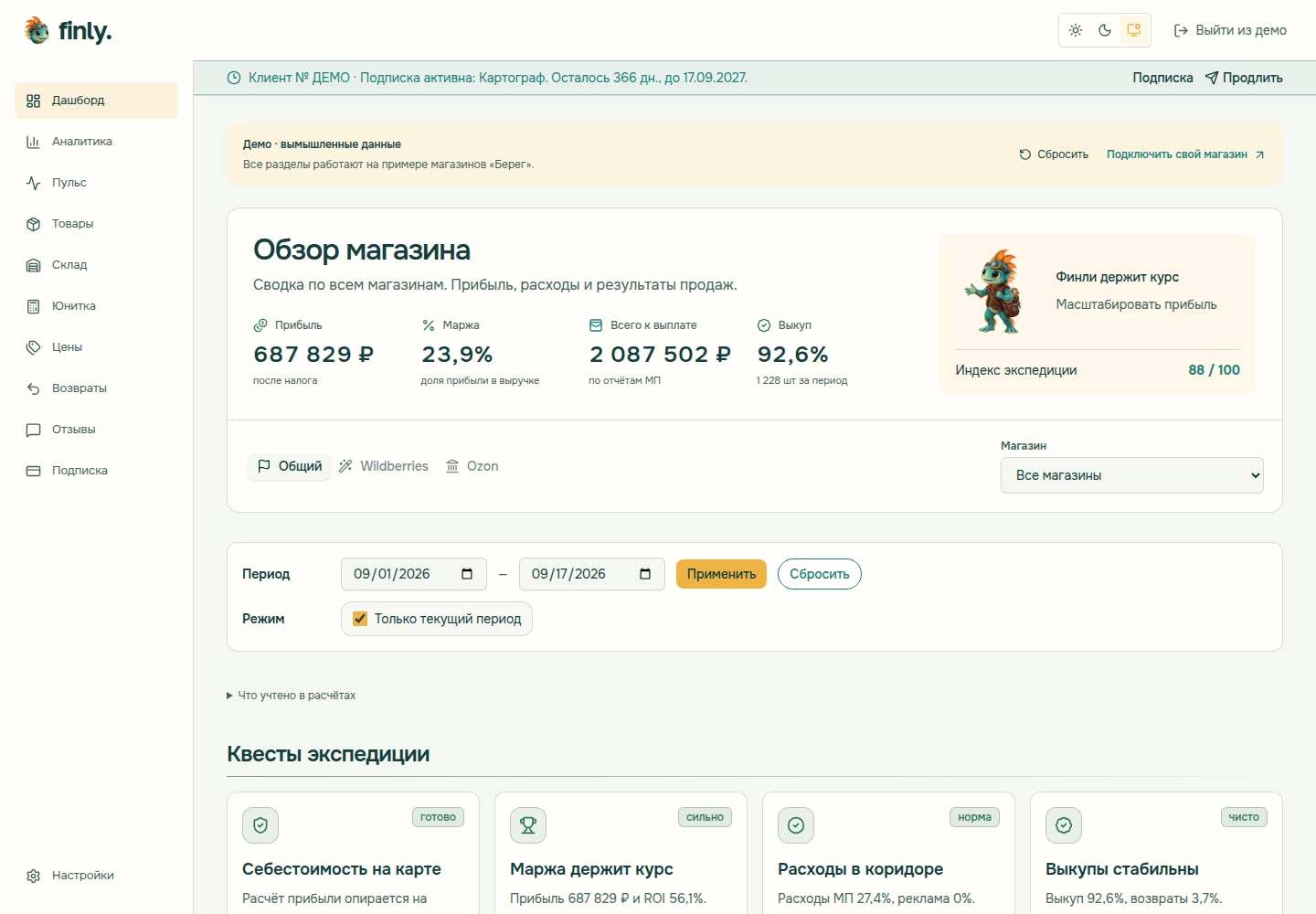Click trophy icon on Маржа держит курс card
Image resolution: width=1316 pixels, height=914 pixels.
pyautogui.click(x=528, y=825)
